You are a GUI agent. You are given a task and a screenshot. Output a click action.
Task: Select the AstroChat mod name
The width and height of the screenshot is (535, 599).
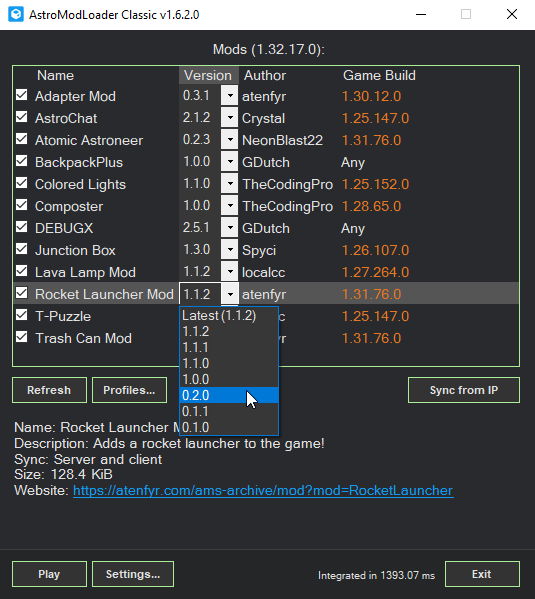click(66, 118)
